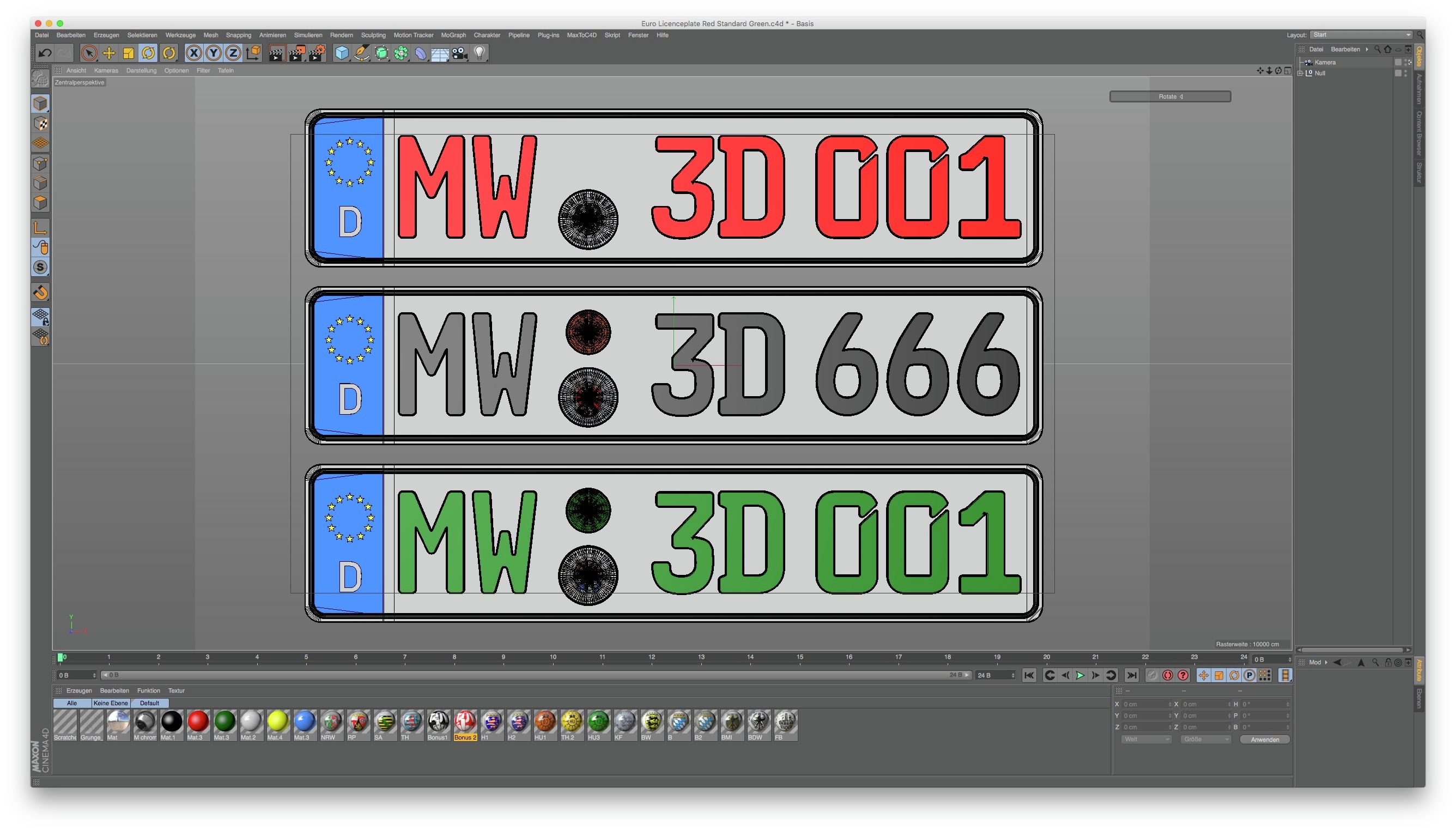This screenshot has height=831, width=1456.
Task: Switch to the Keine Ebene material tab
Action: pyautogui.click(x=111, y=703)
